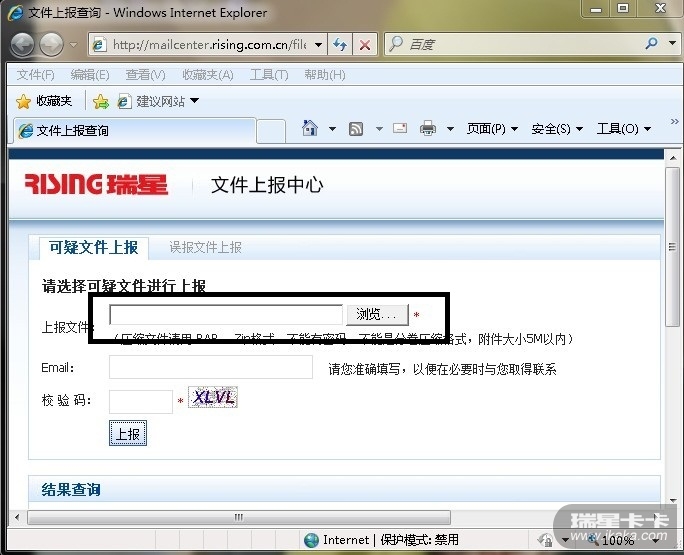Click the IE logo in title bar
Screen dimensions: 684x555
click(x=16, y=12)
